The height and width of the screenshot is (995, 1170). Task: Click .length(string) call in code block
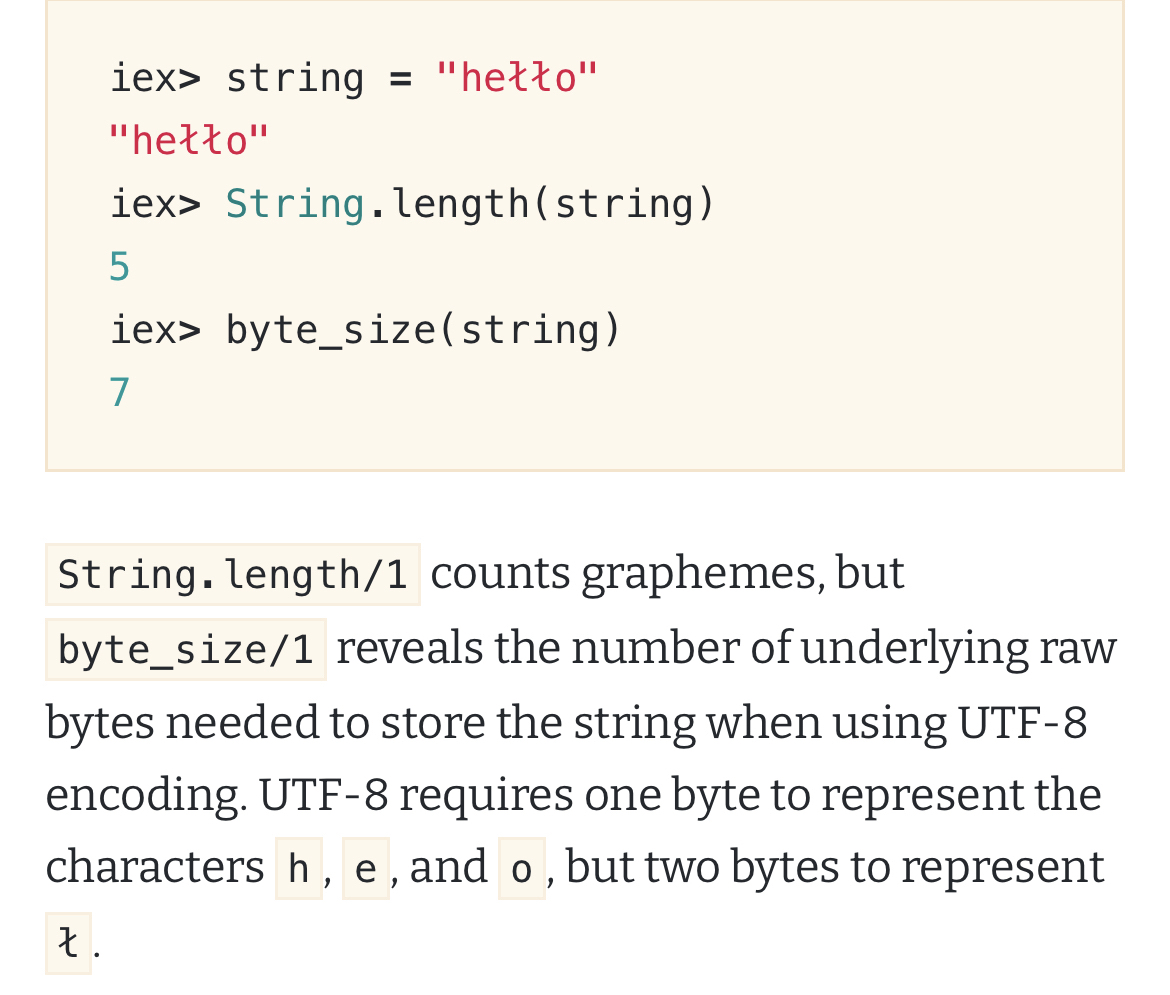tap(542, 205)
